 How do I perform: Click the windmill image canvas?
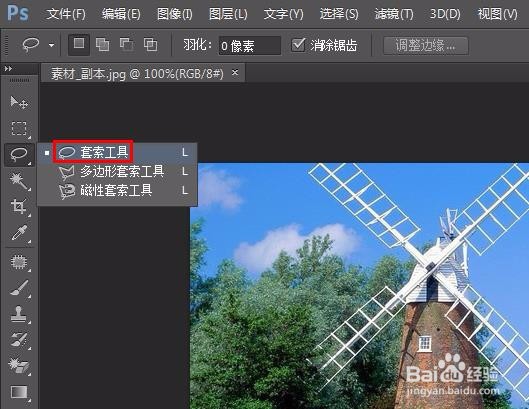(359, 286)
